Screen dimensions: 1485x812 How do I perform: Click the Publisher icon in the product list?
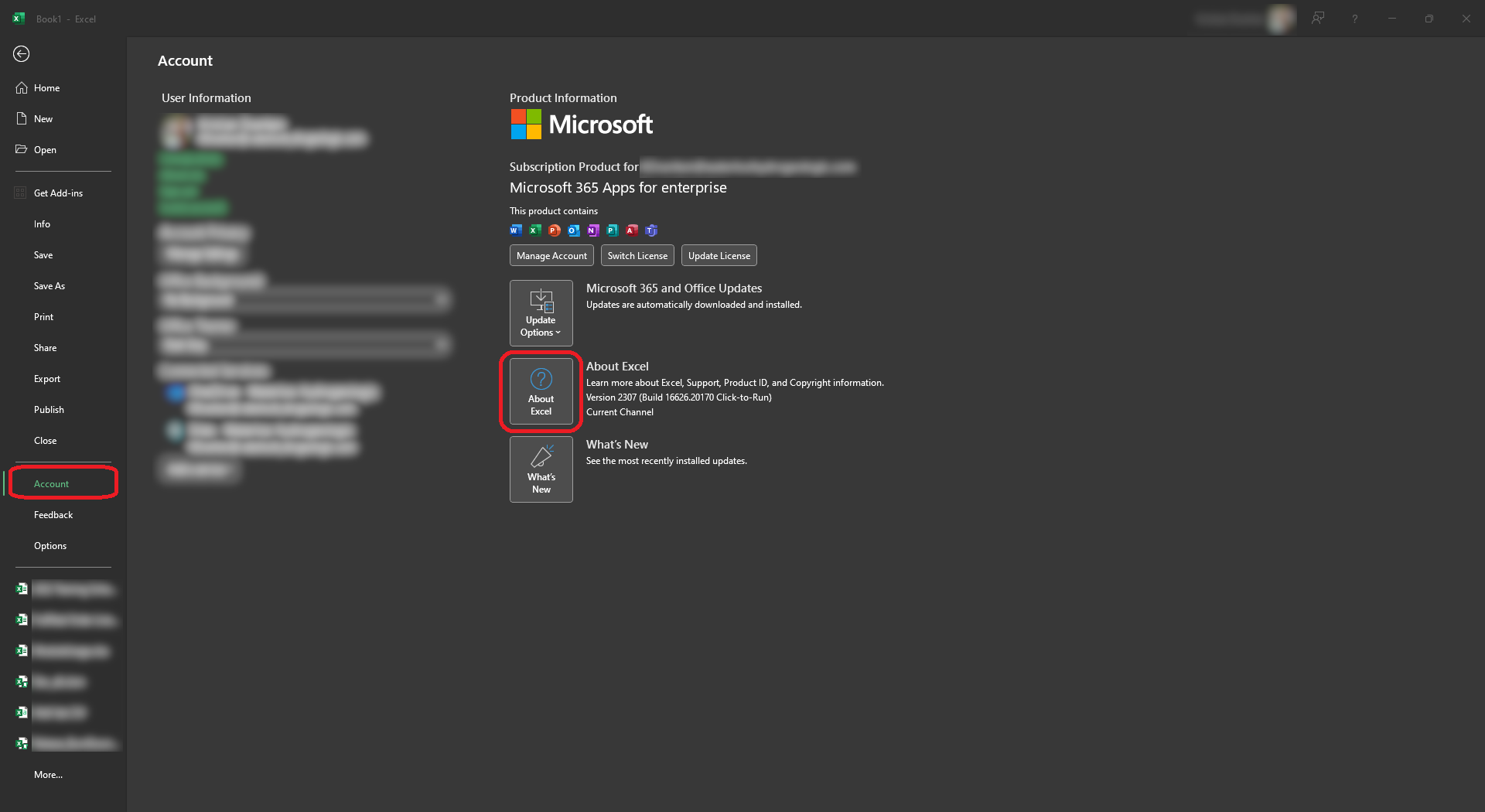coord(613,230)
